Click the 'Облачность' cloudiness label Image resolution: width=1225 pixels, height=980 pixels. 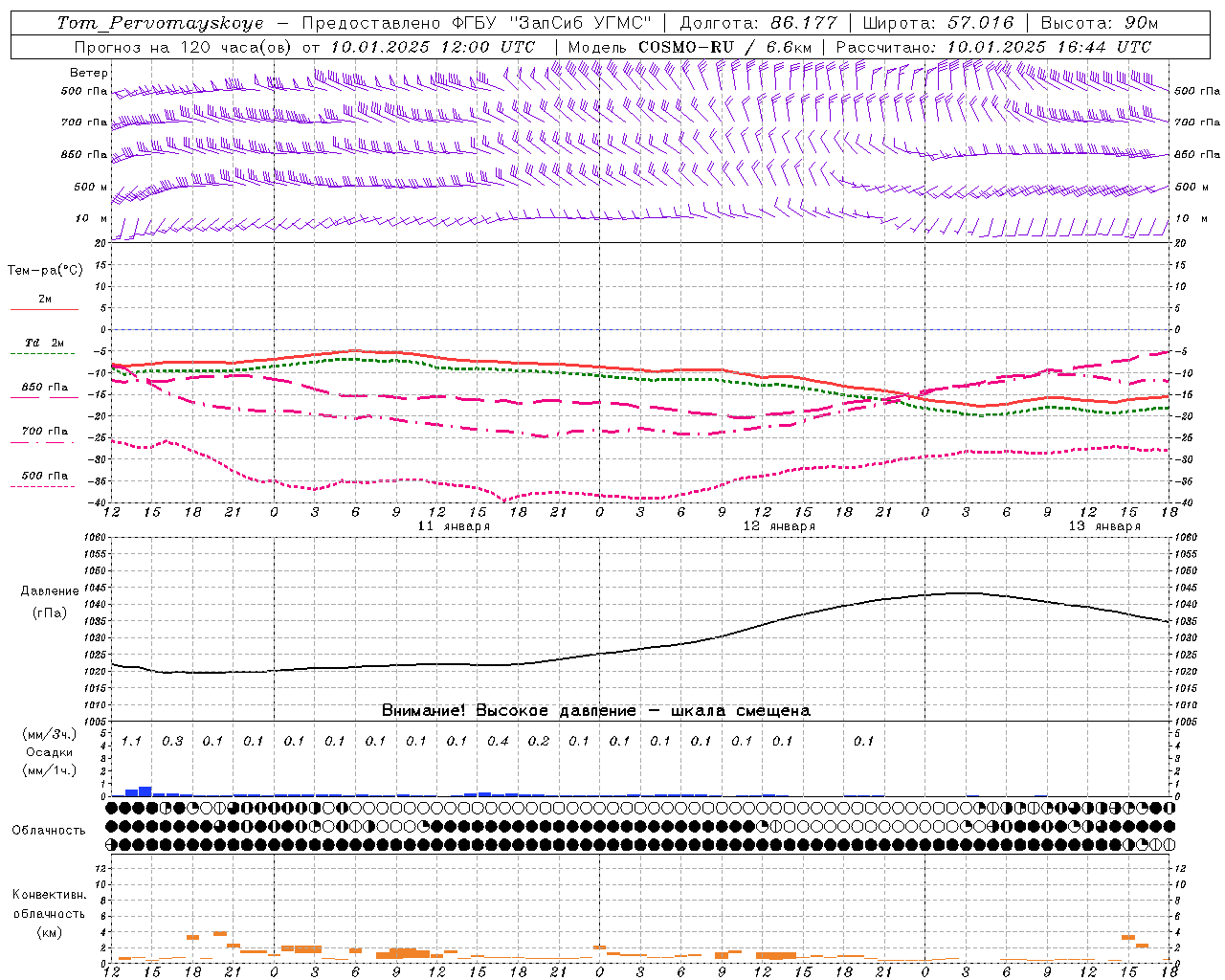[49, 831]
